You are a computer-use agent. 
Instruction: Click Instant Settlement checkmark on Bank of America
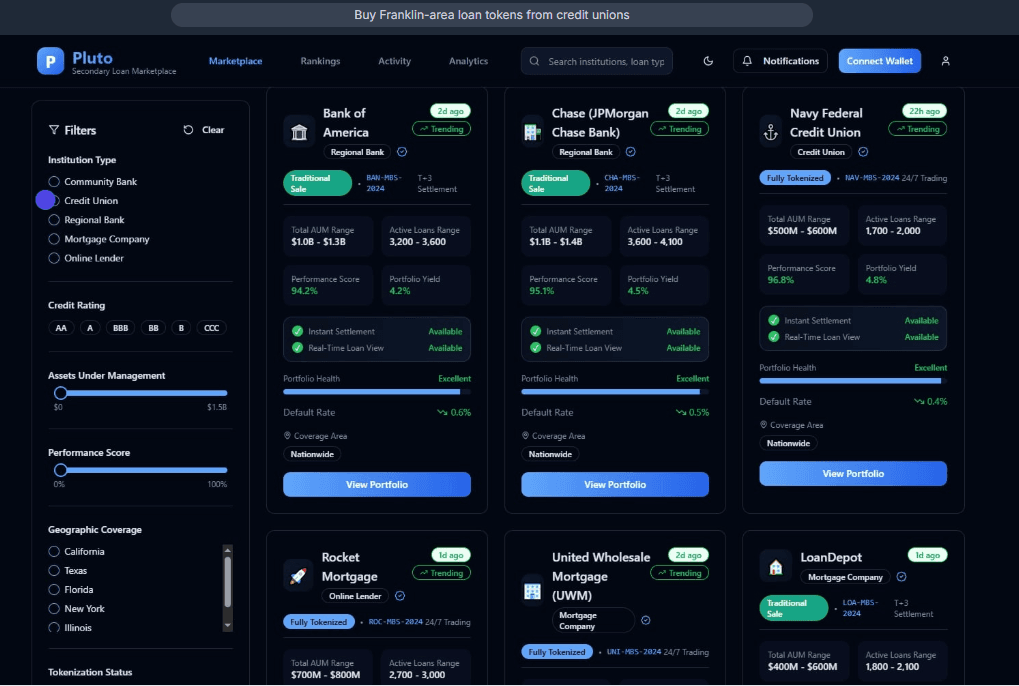[x=298, y=331]
